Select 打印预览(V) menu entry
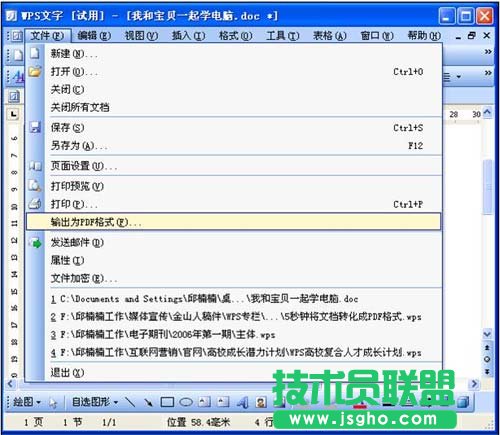This screenshot has height=435, width=500. tap(233, 186)
